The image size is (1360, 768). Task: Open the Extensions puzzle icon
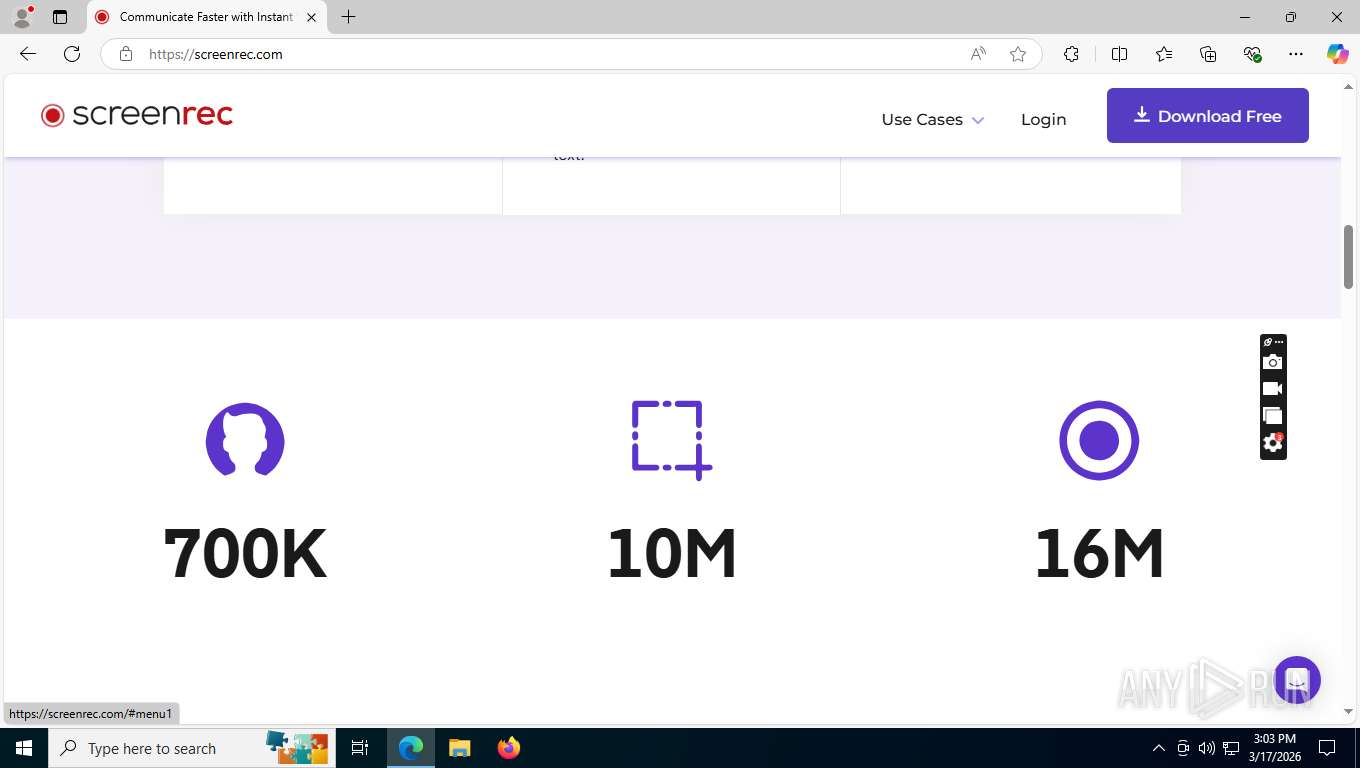tap(1071, 54)
